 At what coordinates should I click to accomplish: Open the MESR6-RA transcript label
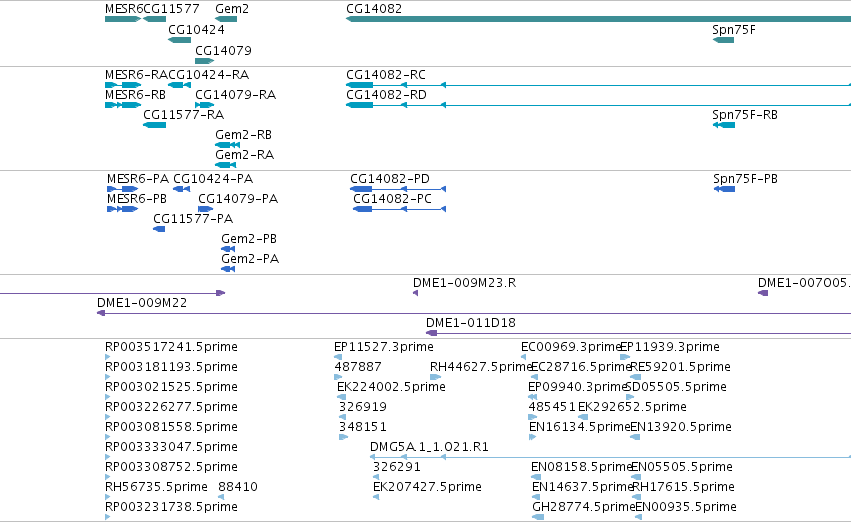coord(136,75)
